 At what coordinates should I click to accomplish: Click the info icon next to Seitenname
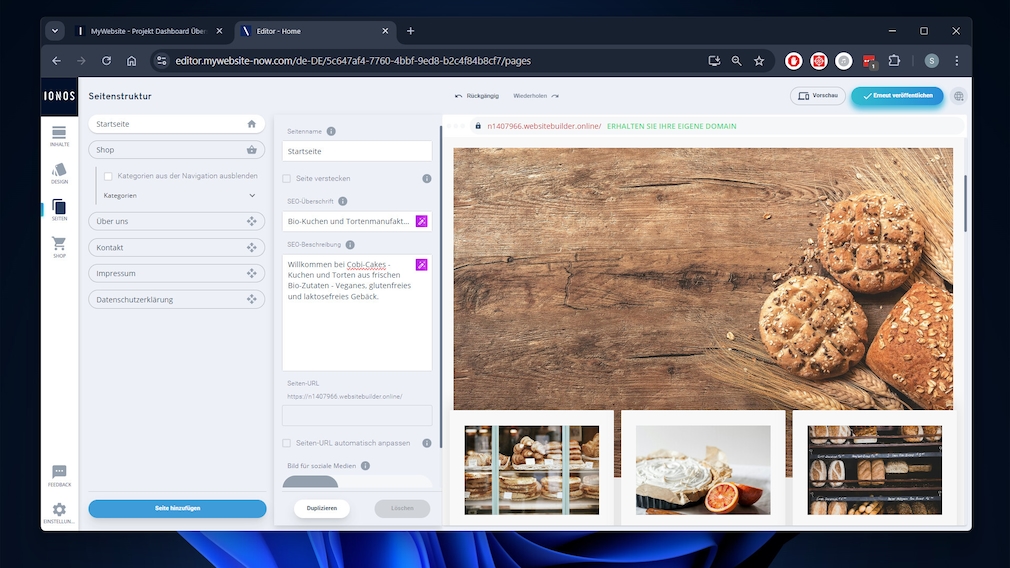point(331,131)
